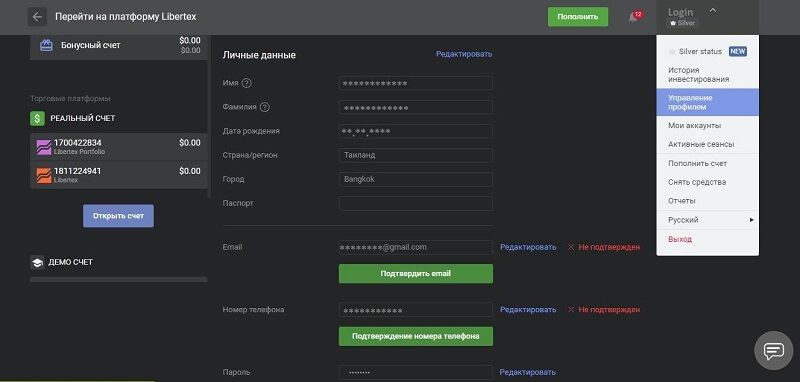800x382 pixels.
Task: Click Редактировать link next to Номер телефона
Action: tap(528, 310)
